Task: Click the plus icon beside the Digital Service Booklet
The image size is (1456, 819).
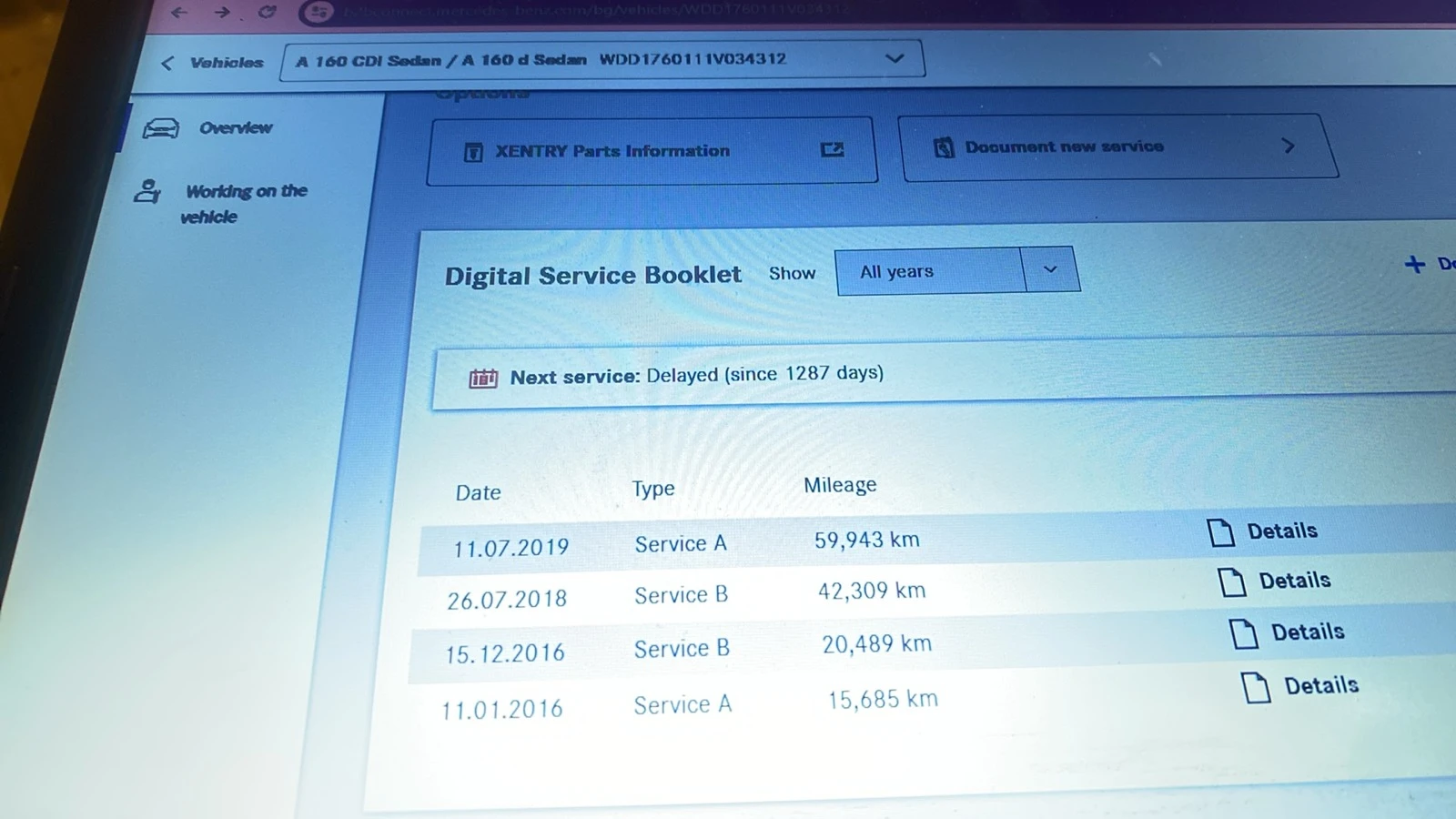Action: tap(1414, 264)
